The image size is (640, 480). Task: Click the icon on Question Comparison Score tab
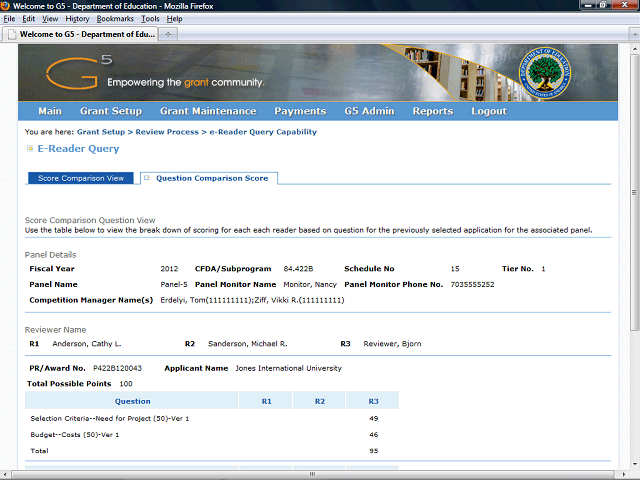pos(147,178)
